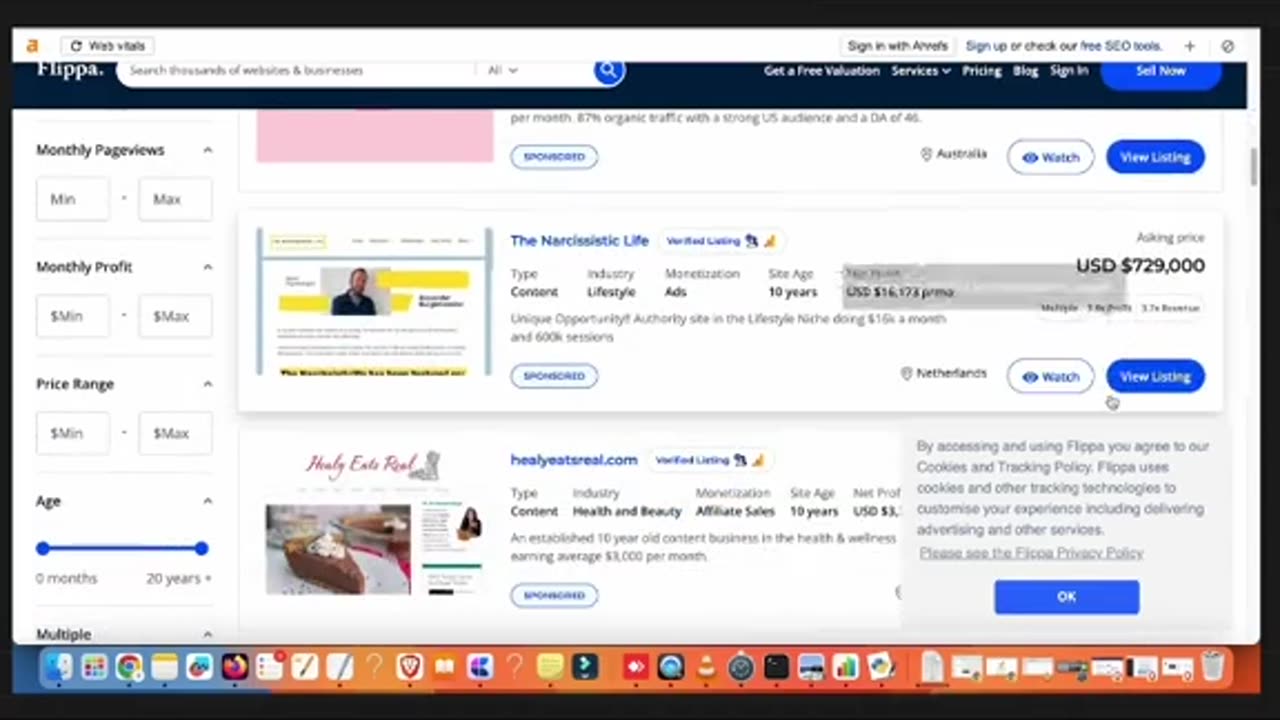Open The Narcissistic Life thumbnail
1280x720 pixels.
[x=375, y=302]
